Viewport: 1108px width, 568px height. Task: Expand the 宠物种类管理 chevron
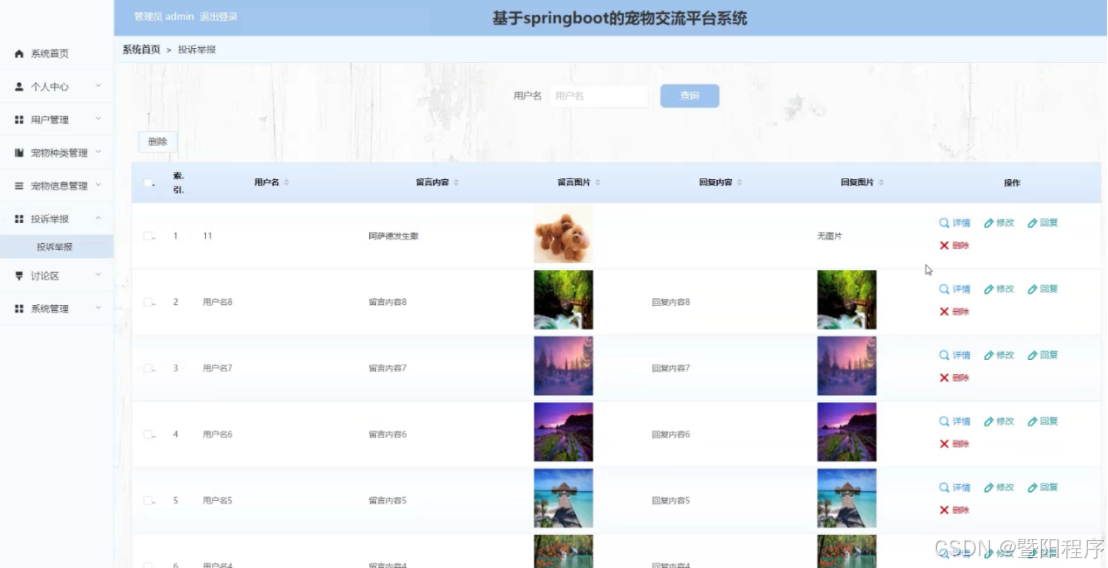(x=98, y=152)
